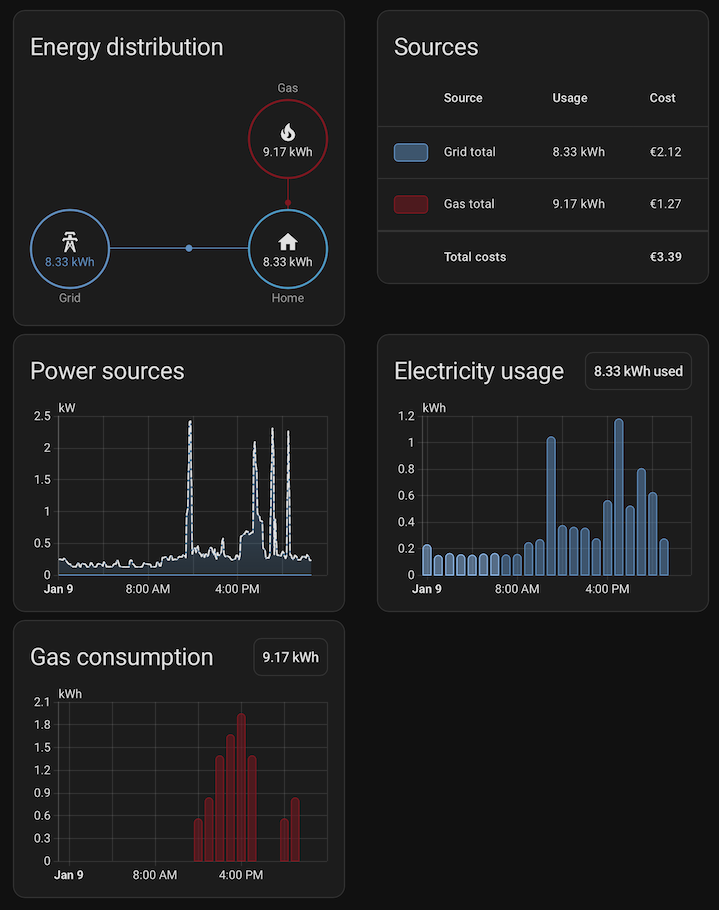Click the tallest red bar in Gas consumption
719x910 pixels.
[x=241, y=785]
